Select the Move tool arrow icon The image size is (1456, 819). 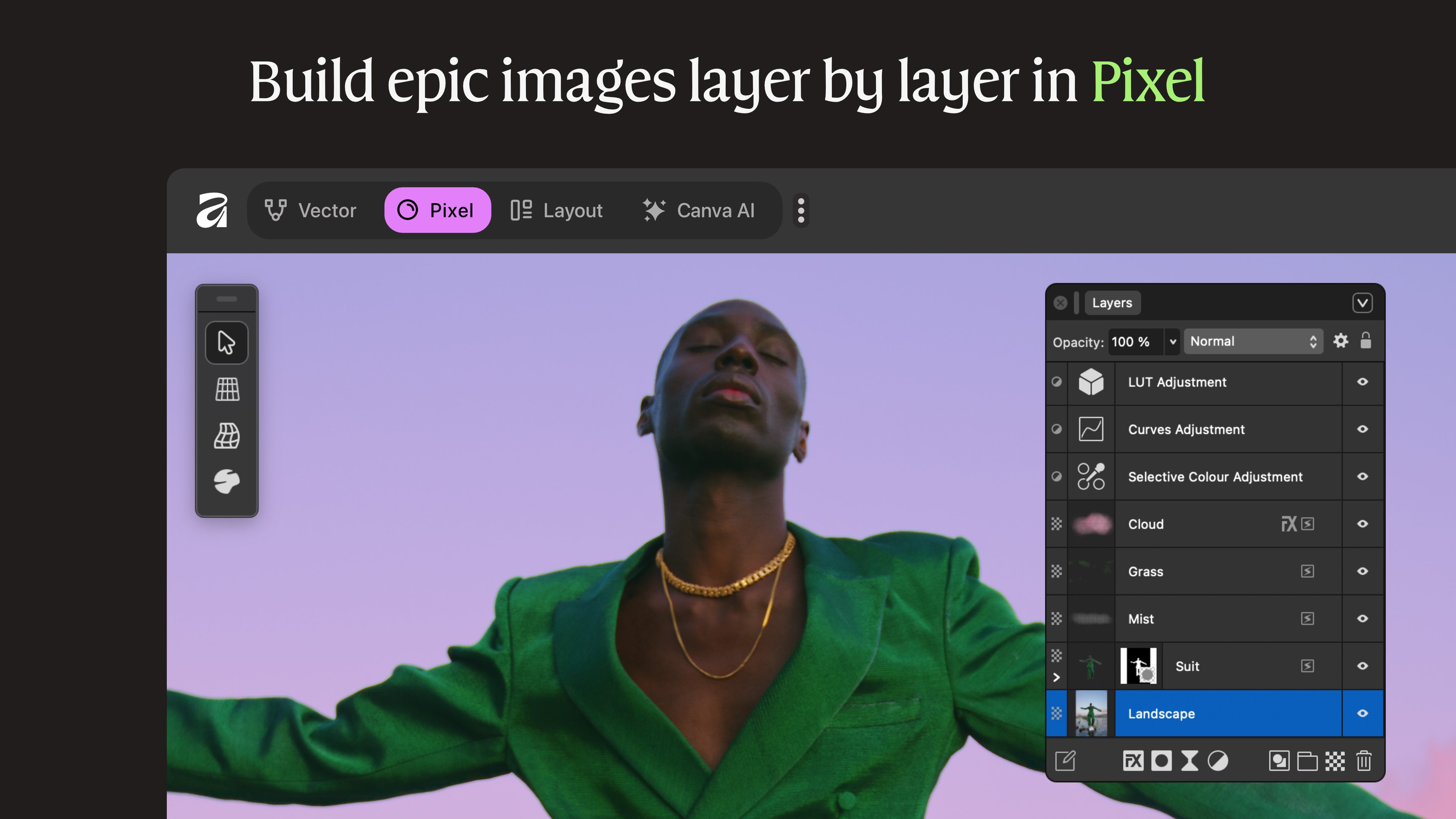tap(227, 342)
